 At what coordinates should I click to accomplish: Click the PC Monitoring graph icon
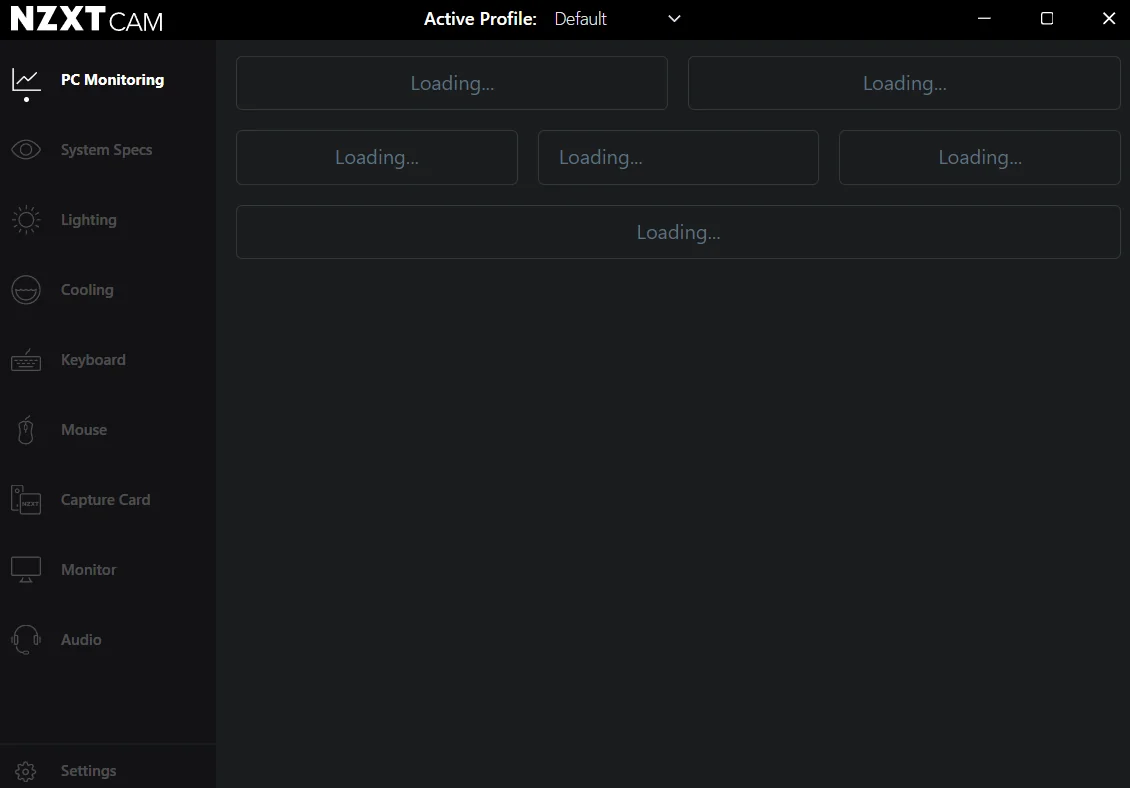click(26, 80)
